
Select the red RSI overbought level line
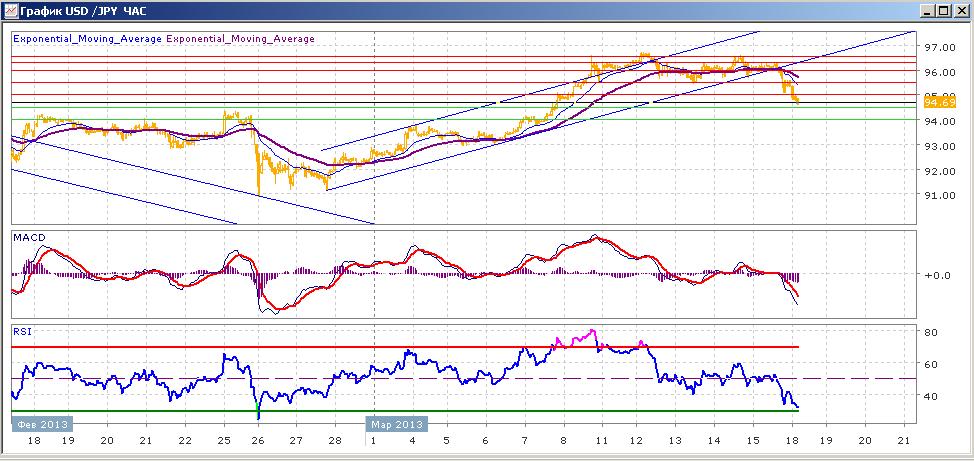click(x=405, y=347)
